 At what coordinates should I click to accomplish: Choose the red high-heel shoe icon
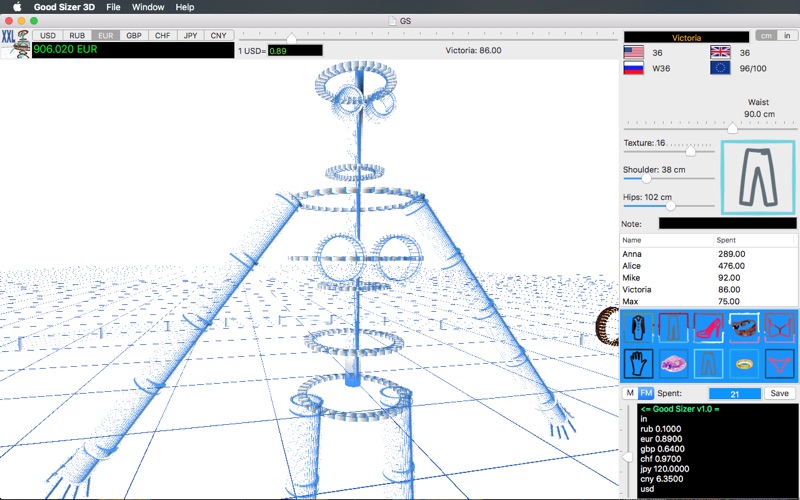point(708,327)
